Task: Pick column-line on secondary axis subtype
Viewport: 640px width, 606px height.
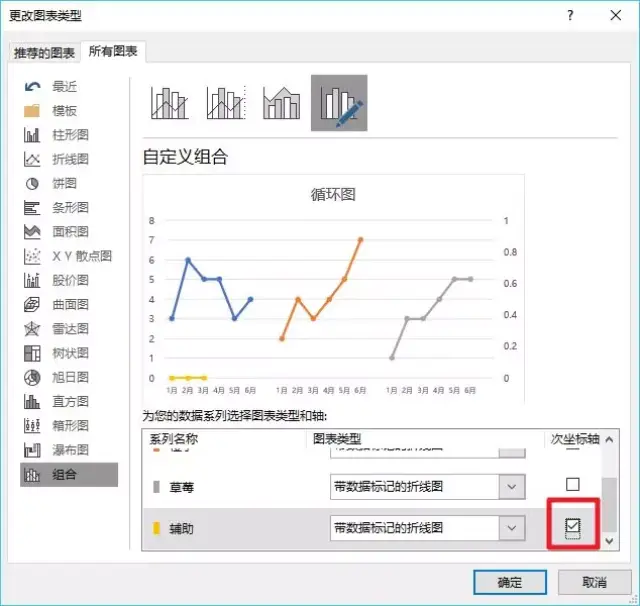Action: click(226, 103)
